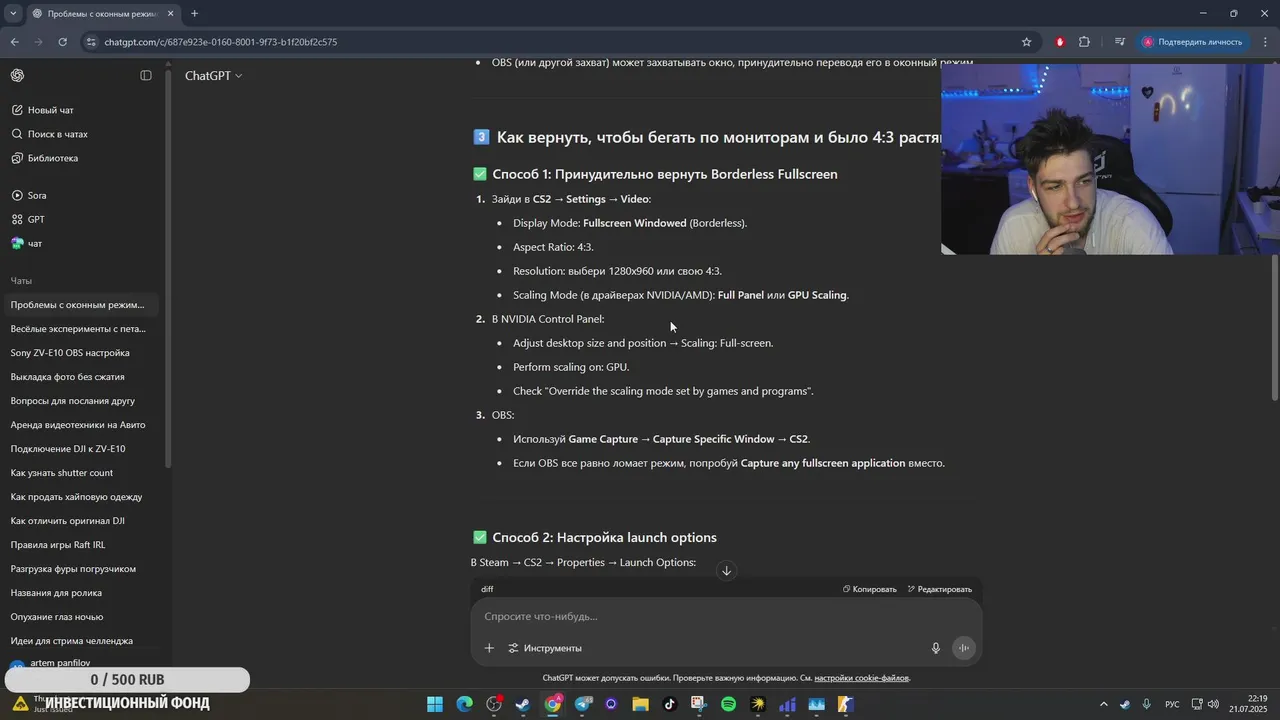This screenshot has width=1280, height=720.
Task: Open chat Подключение DJI к ZV-E10
Action: 68,449
